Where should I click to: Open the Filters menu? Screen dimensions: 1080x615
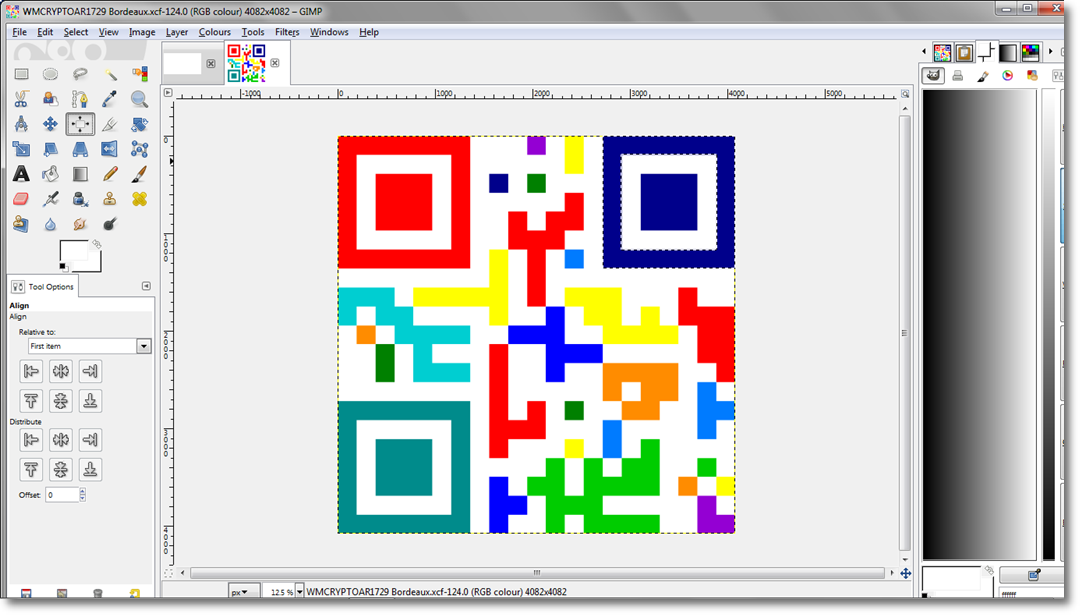coord(287,32)
